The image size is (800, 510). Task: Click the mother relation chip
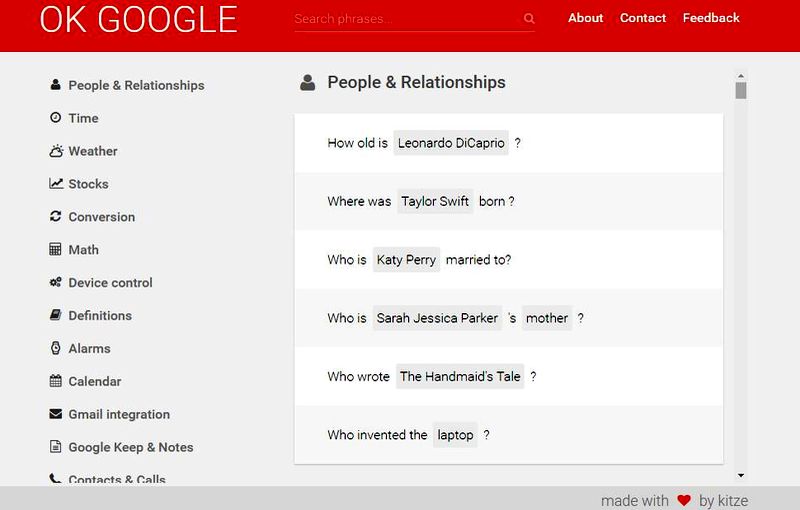(x=547, y=318)
